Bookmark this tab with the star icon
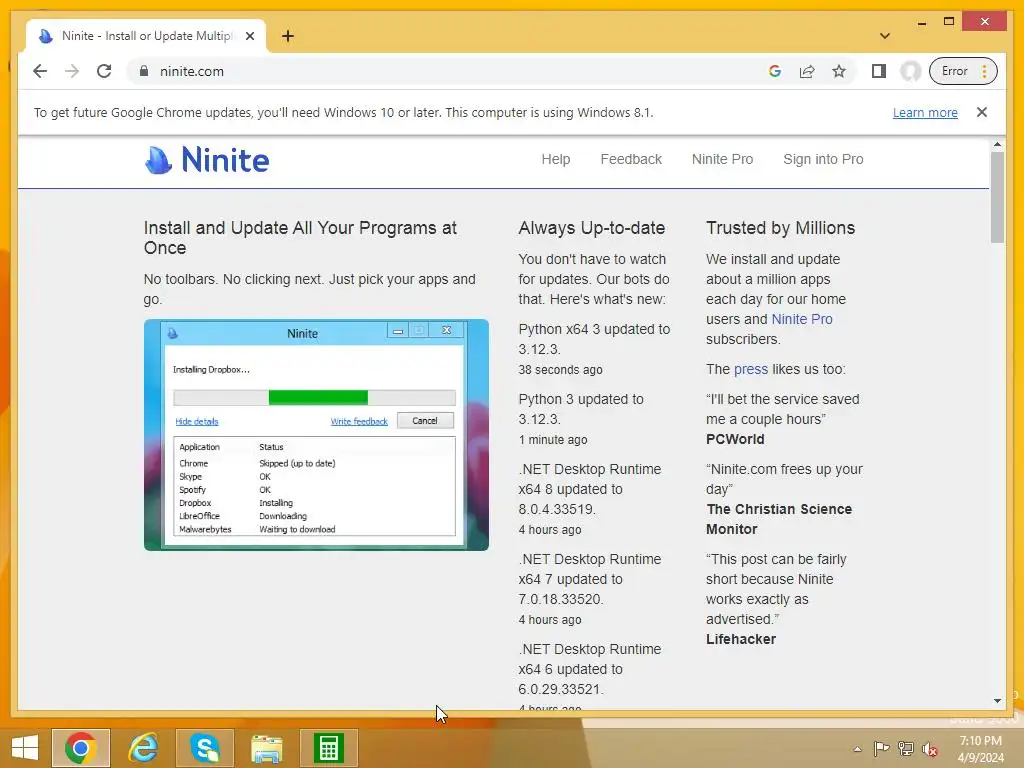 coord(839,71)
